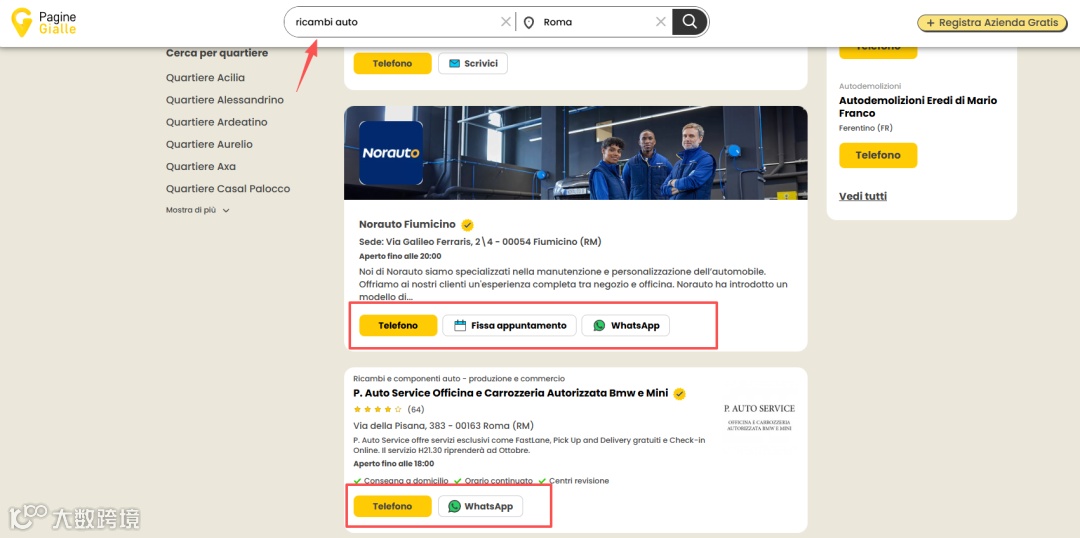Open P. Auto Service listing title
The height and width of the screenshot is (538, 1080).
coord(510,393)
